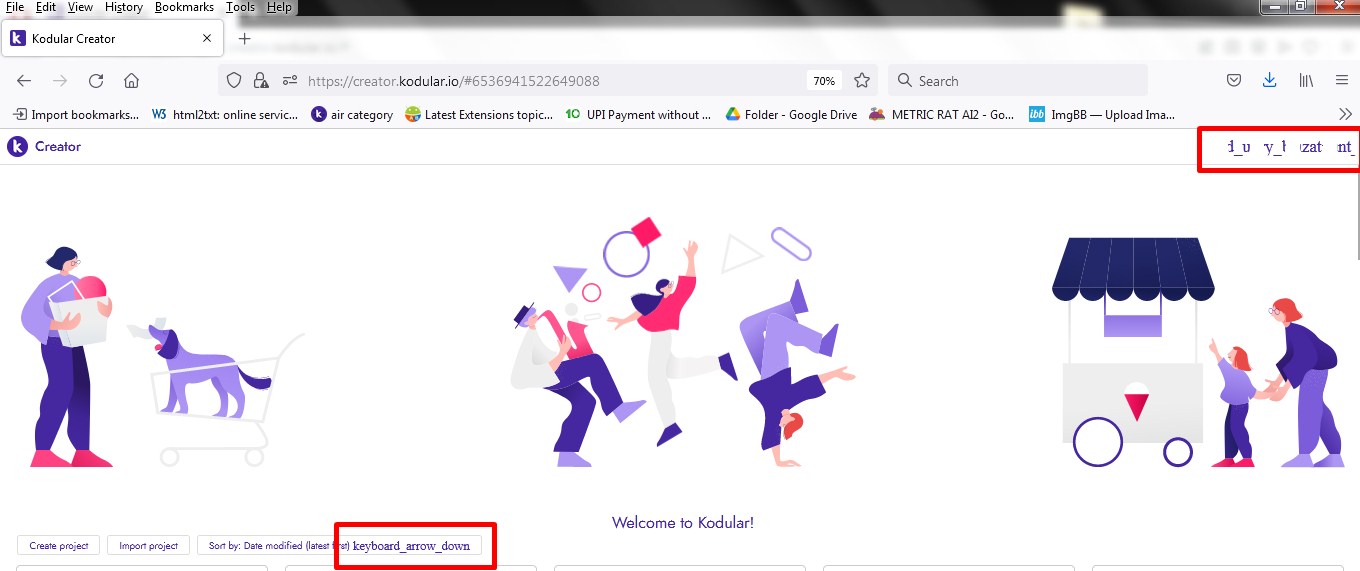Open the Downloads panel
Viewport: 1360px width, 571px height.
tap(1270, 81)
